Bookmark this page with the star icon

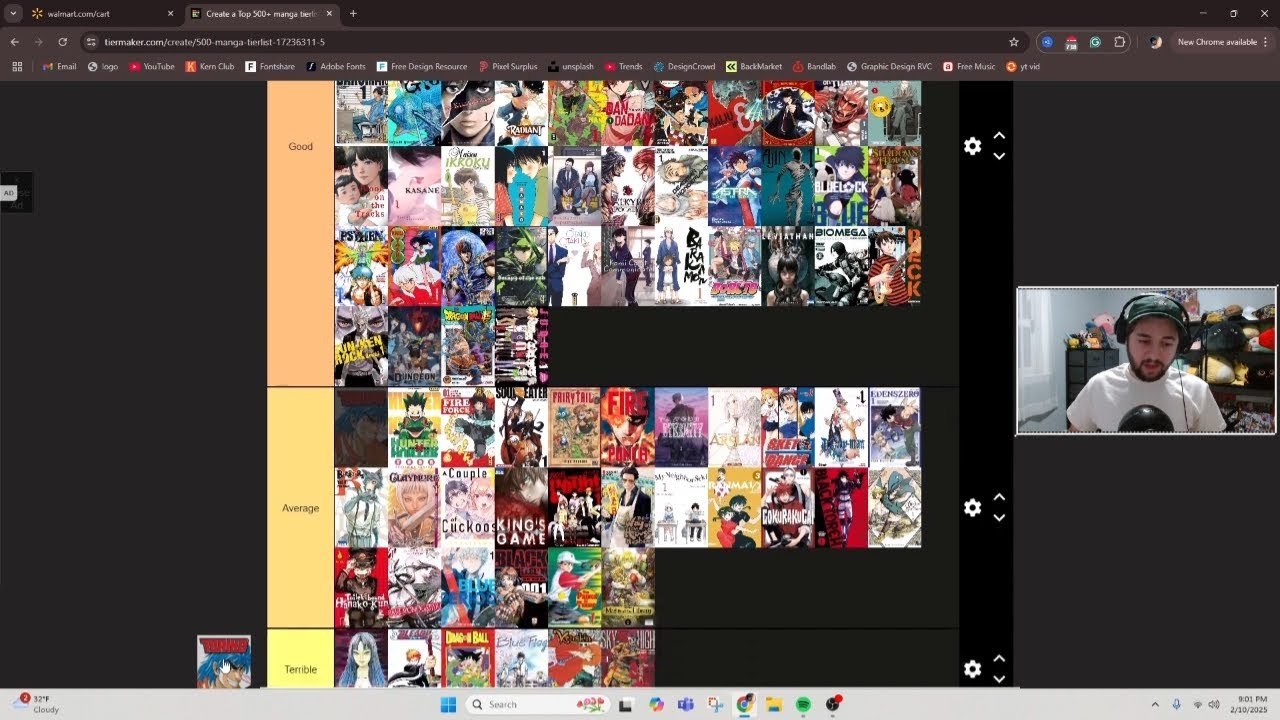(x=1014, y=42)
